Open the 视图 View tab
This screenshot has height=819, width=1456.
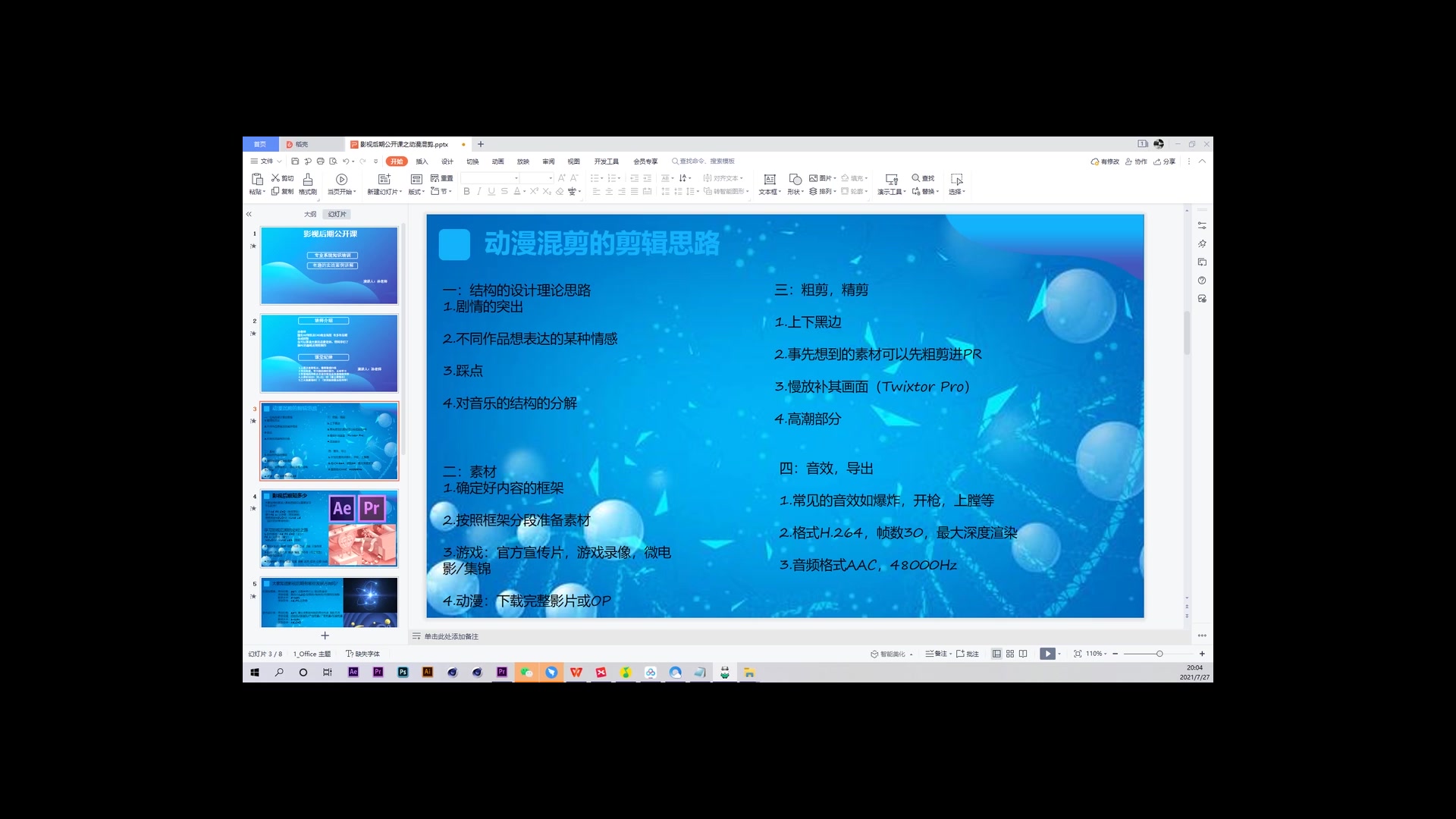point(573,162)
